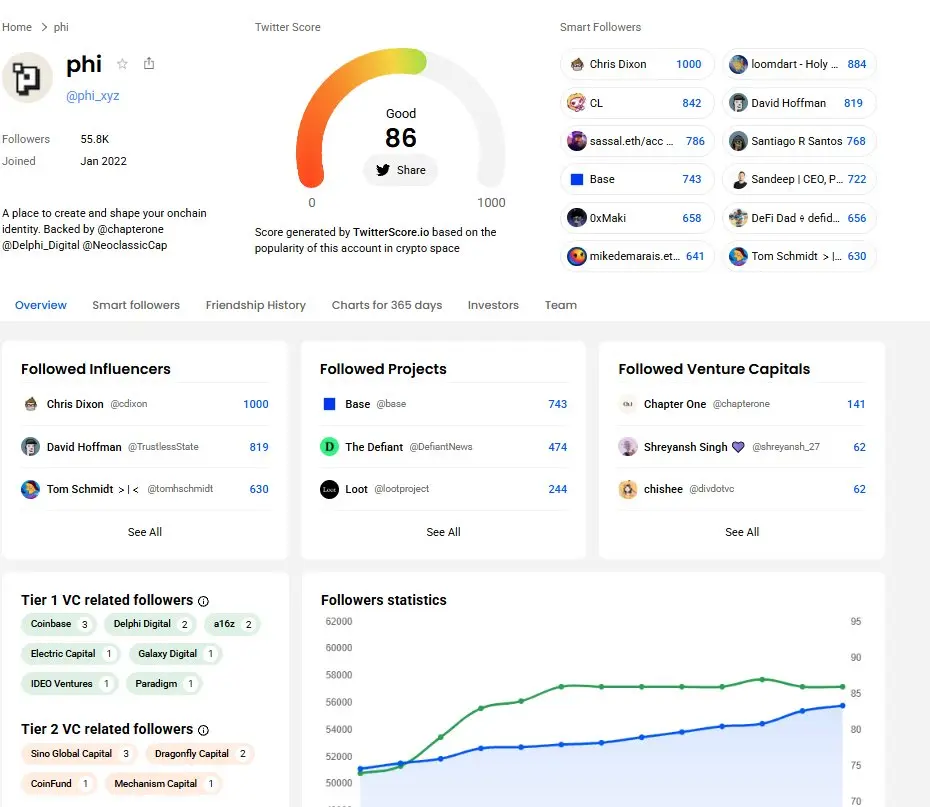930x807 pixels.
Task: Click the Sino Global Capital tag
Action: click(x=79, y=754)
